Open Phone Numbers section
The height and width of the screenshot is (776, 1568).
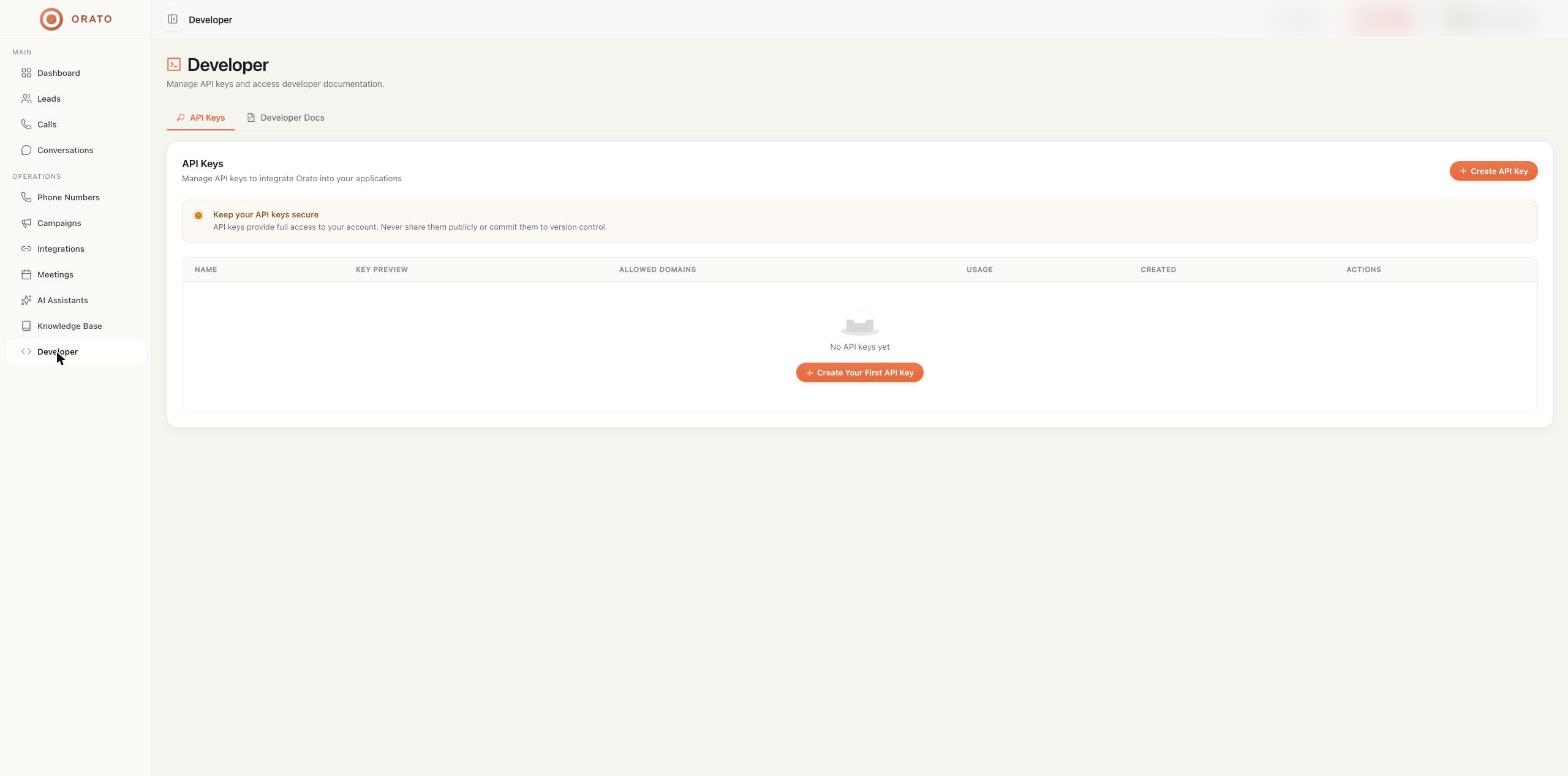tap(76, 197)
